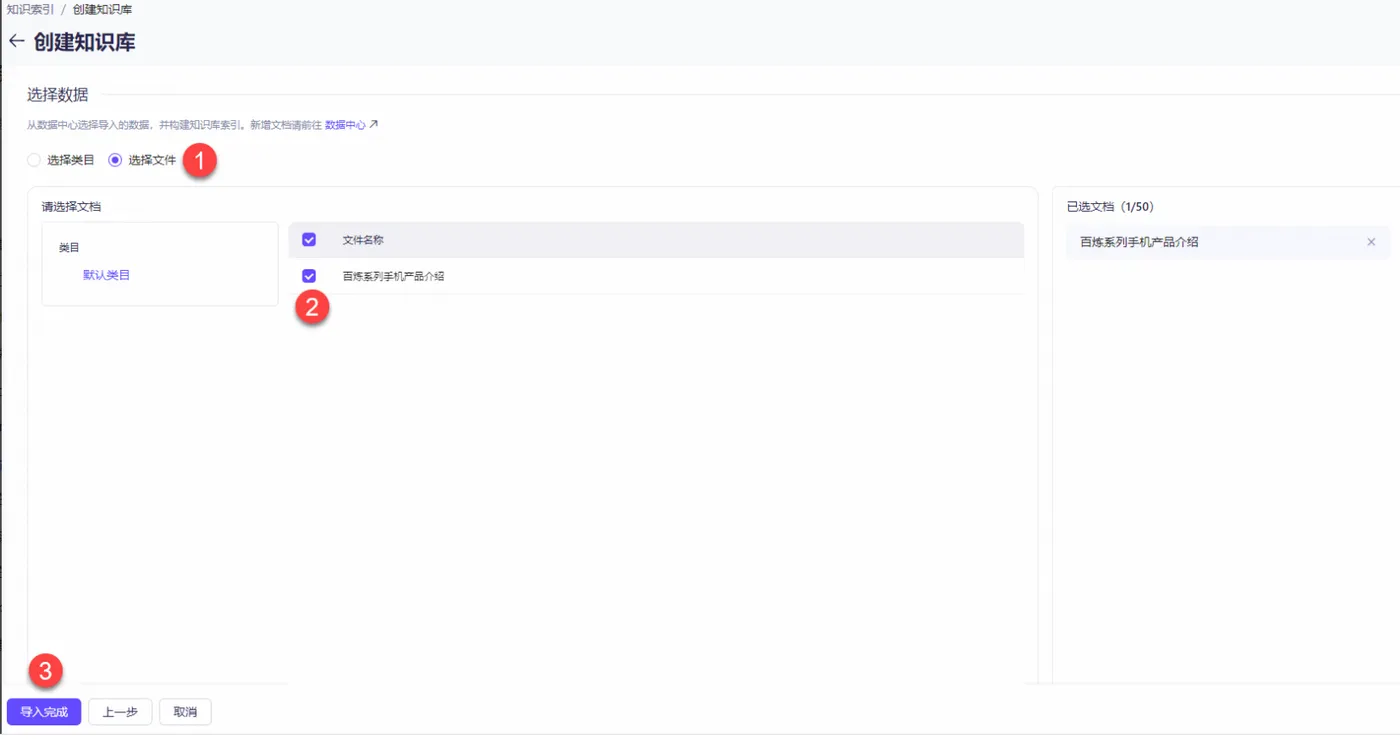The image size is (1400, 739).
Task: Click the 取消 button
Action: coord(185,712)
